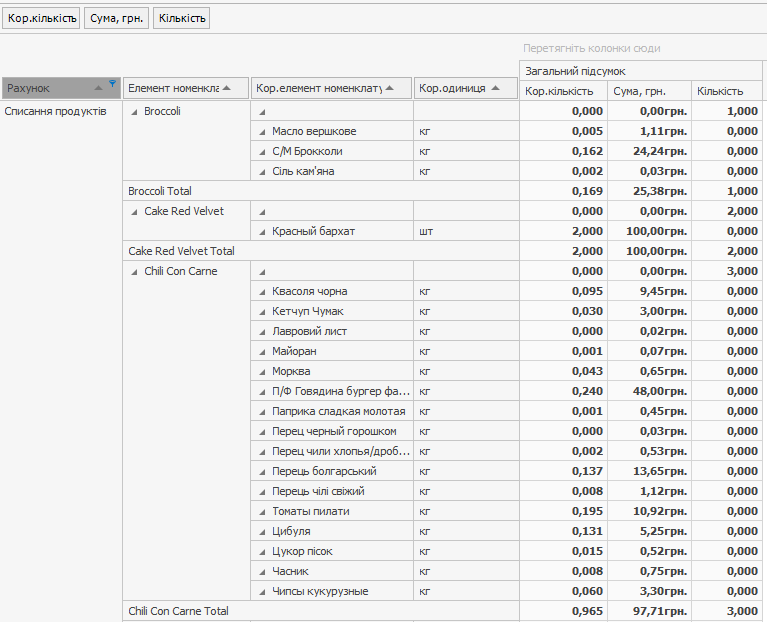Click the Списання продуктів account cell
The width and height of the screenshot is (767, 622).
(x=56, y=112)
